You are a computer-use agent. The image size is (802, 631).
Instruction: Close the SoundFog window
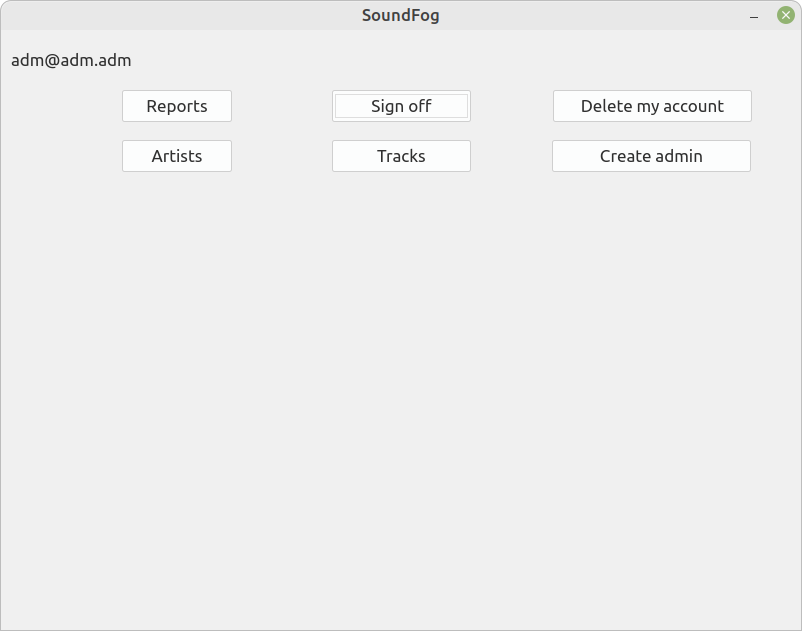pyautogui.click(x=786, y=15)
